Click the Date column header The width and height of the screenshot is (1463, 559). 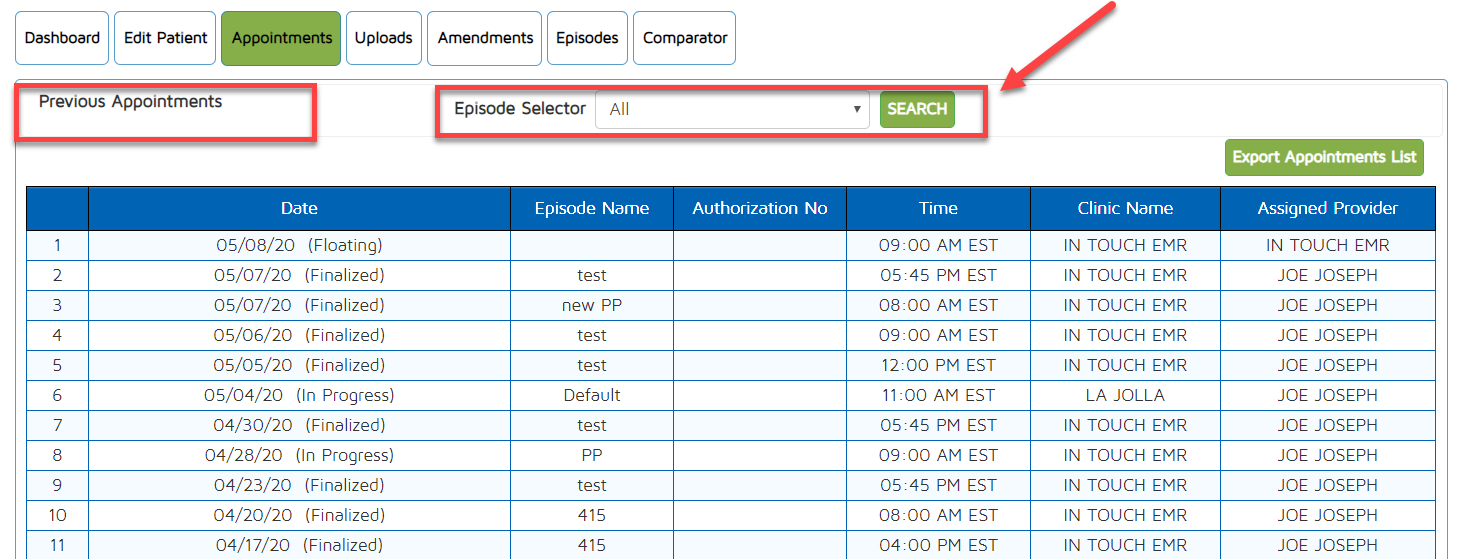click(299, 208)
